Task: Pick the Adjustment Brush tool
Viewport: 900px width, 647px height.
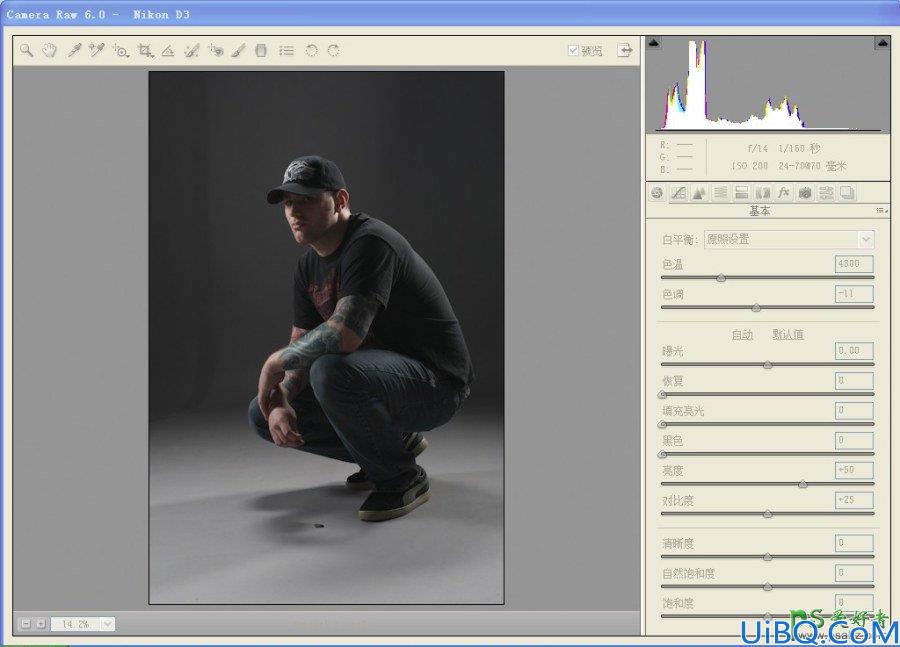Action: click(239, 51)
